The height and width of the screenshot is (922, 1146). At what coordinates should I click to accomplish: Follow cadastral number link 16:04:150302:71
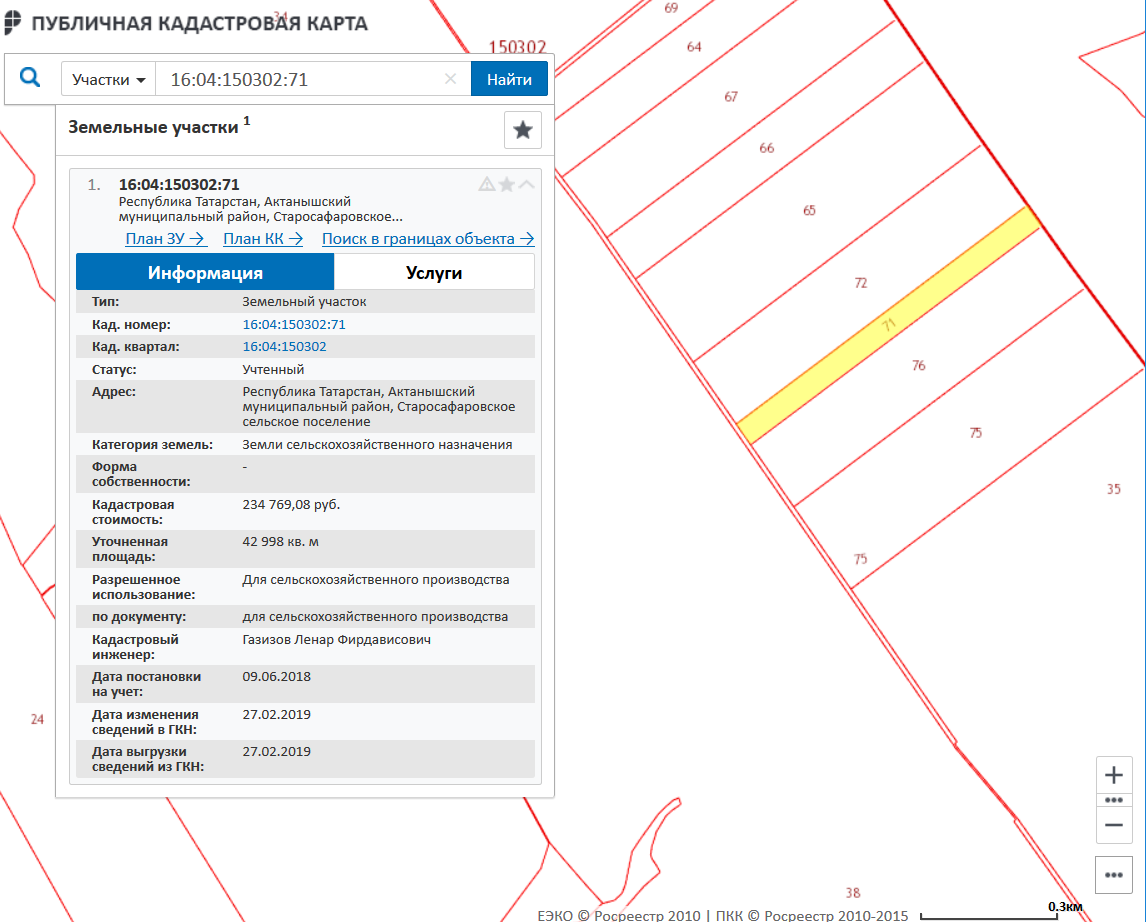point(294,324)
